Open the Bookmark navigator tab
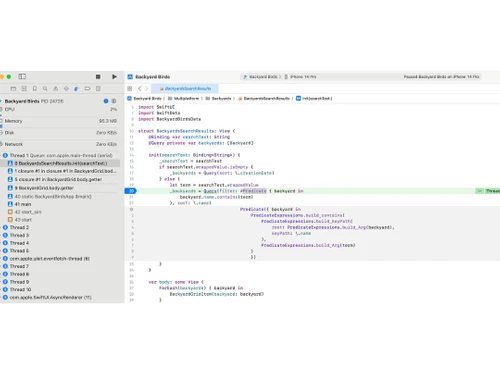This screenshot has width=500, height=375. coord(35,89)
